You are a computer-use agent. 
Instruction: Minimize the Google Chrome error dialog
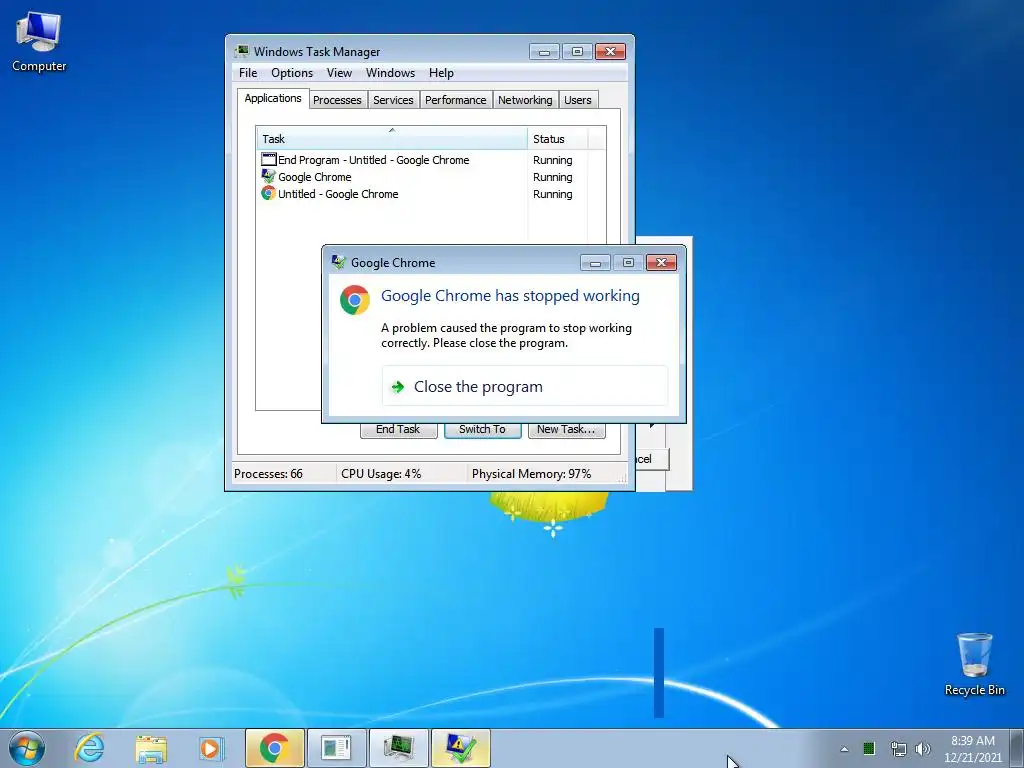click(595, 263)
